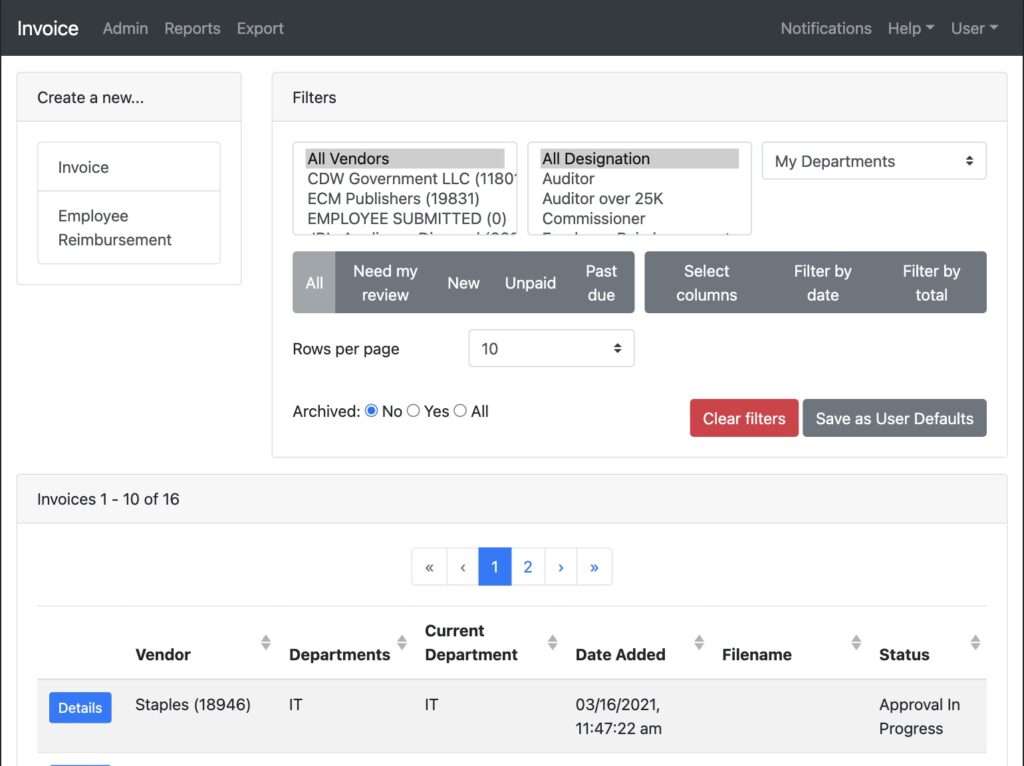Open the My Departments dropdown
The width and height of the screenshot is (1024, 766).
(872, 161)
